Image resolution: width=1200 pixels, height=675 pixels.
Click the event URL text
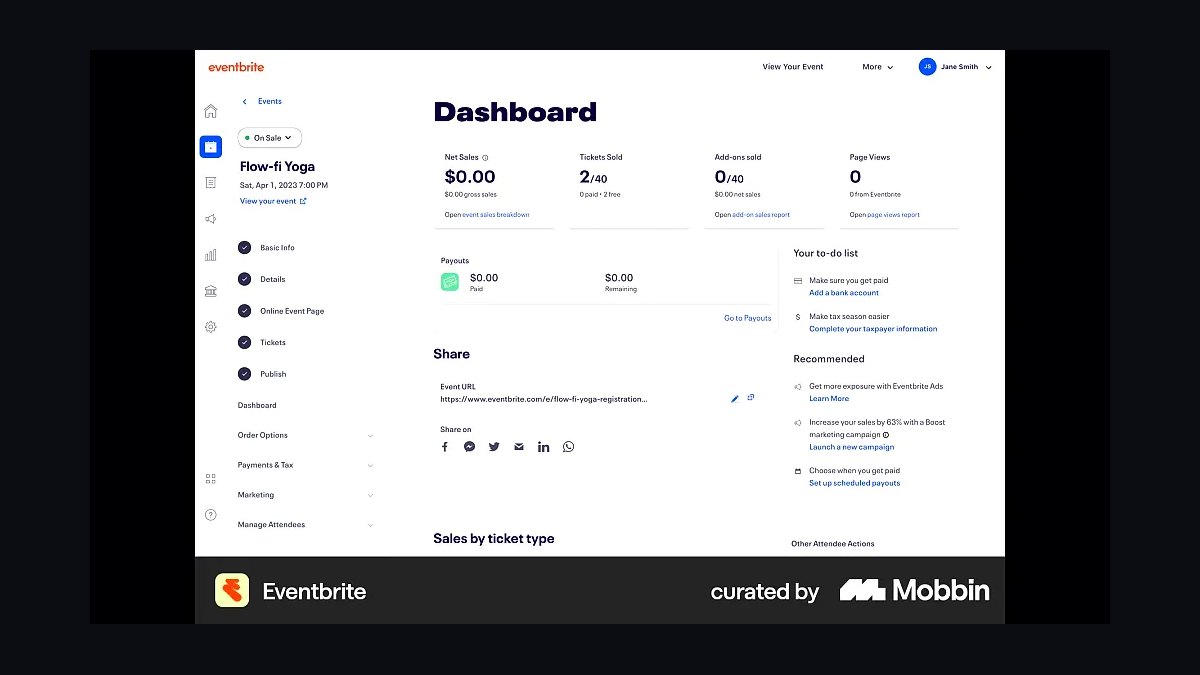tap(544, 399)
